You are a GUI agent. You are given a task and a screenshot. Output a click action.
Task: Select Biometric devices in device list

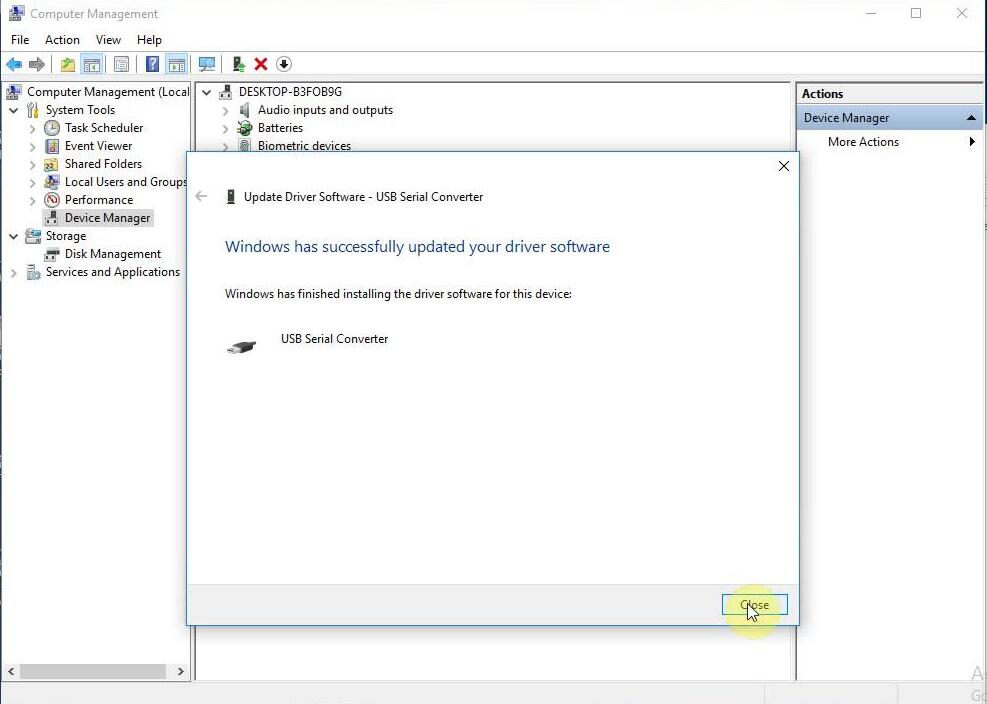coord(304,146)
